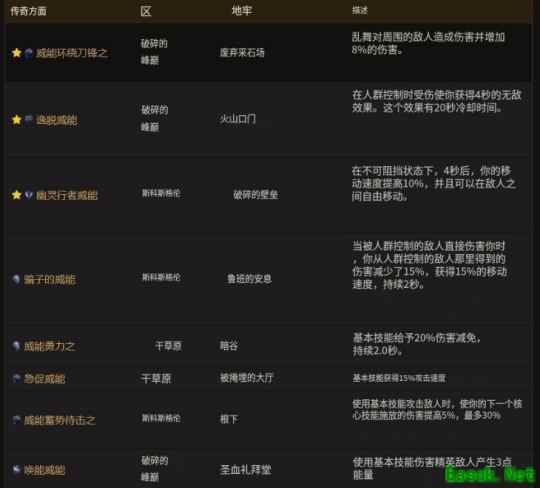Click the icon beside the last row's aspect name
The height and width of the screenshot is (488, 540).
(16, 470)
